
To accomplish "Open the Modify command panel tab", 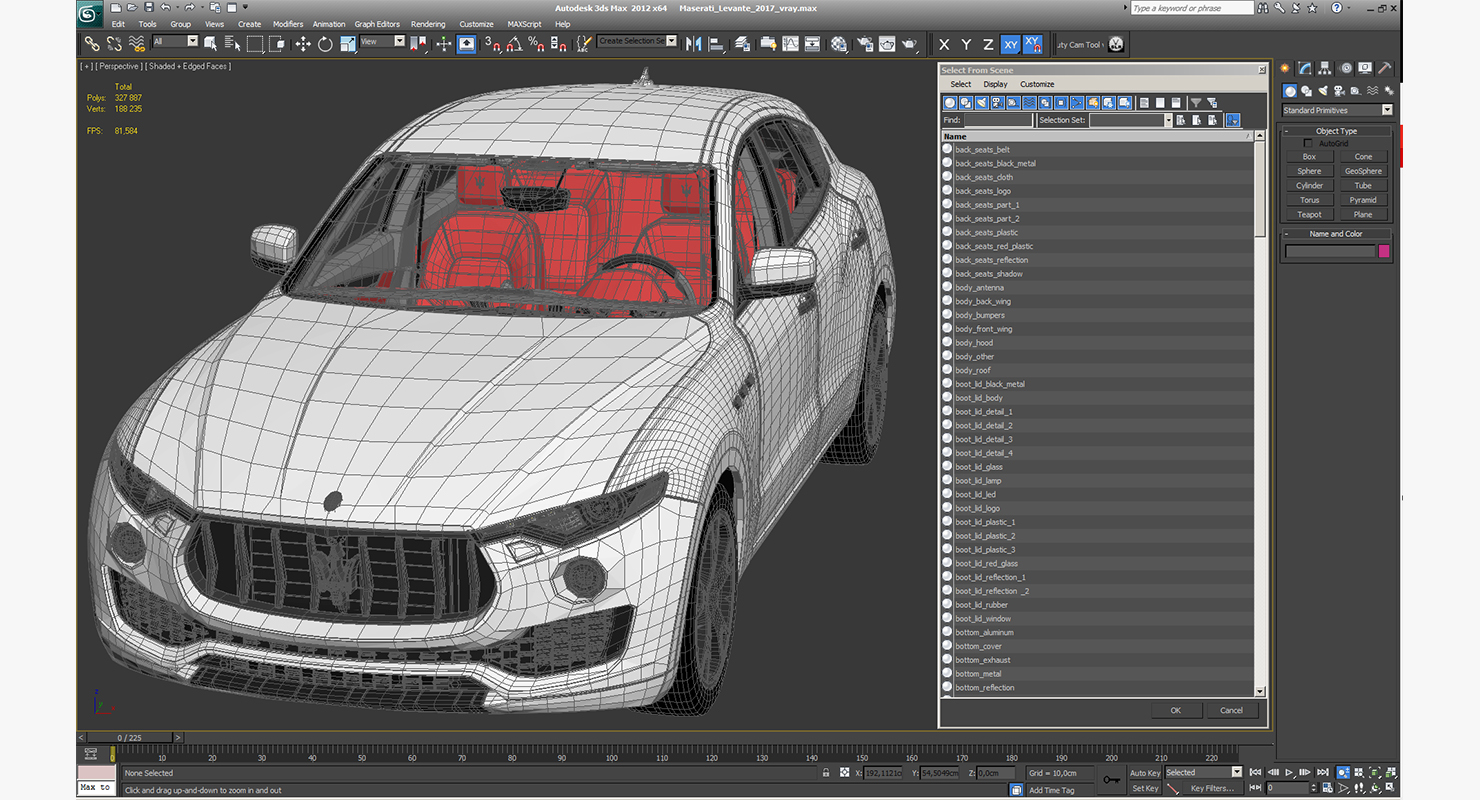I will (x=1305, y=68).
